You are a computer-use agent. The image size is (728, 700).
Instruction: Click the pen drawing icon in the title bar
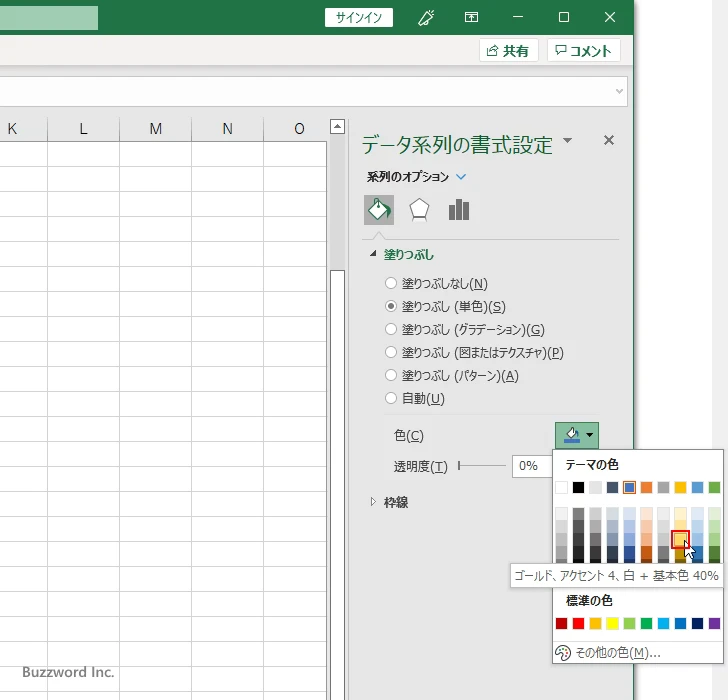tap(426, 18)
